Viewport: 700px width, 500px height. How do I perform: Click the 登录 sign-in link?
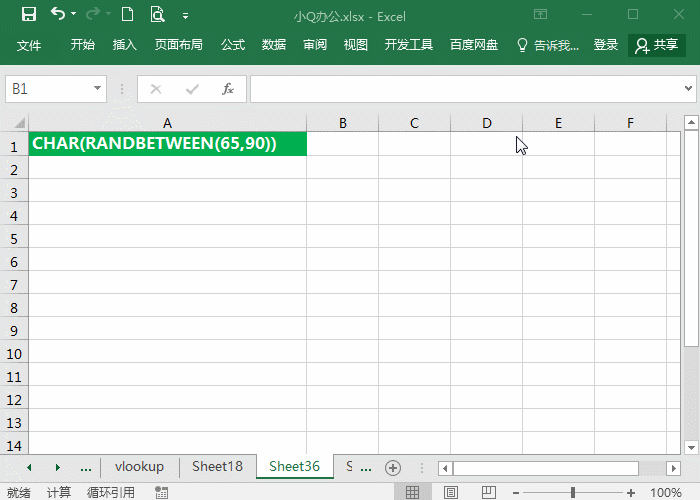606,45
